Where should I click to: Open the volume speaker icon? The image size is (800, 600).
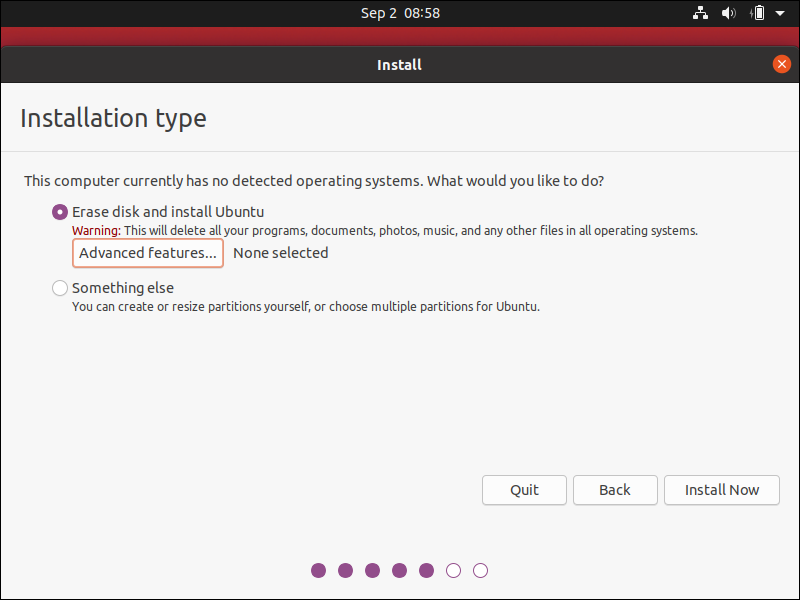click(x=728, y=13)
